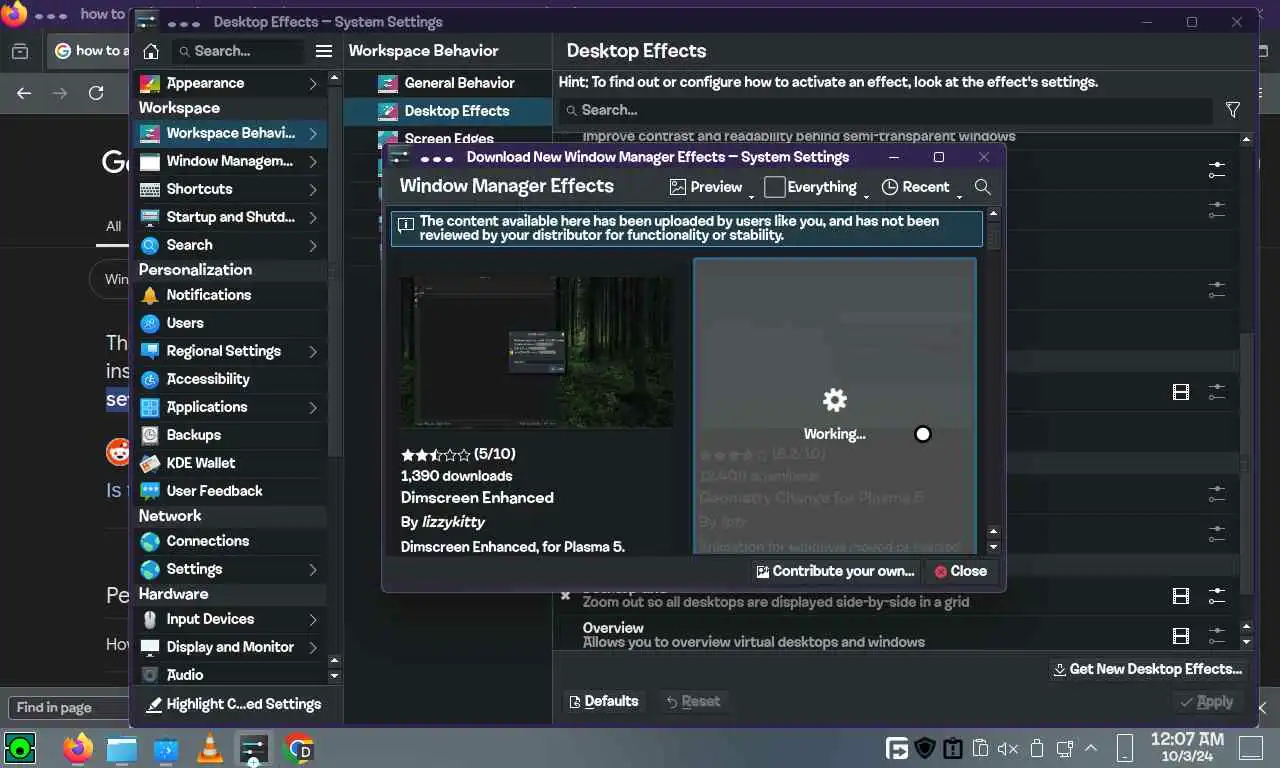Viewport: 1280px width, 768px height.
Task: Open Users settings in the sidebar
Action: [x=230, y=323]
